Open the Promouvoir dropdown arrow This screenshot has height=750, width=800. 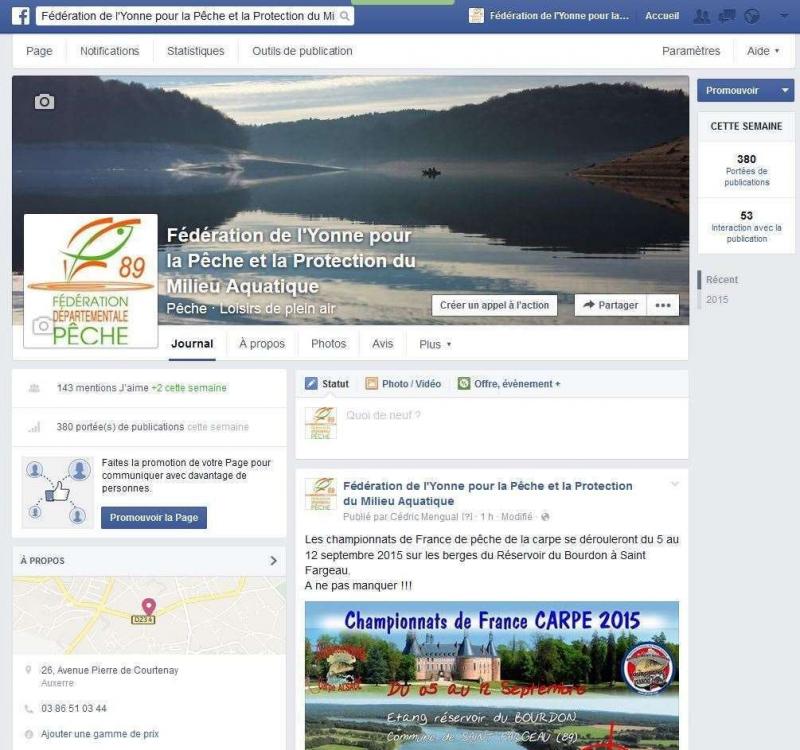click(785, 90)
